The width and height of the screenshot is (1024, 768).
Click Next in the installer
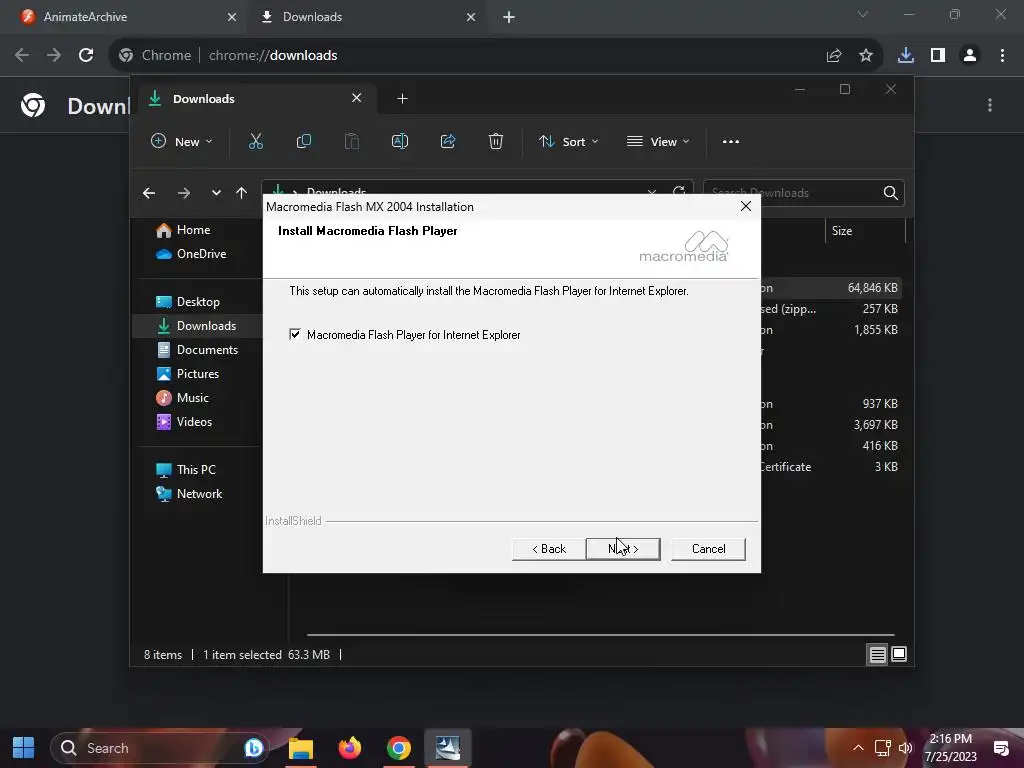click(623, 549)
